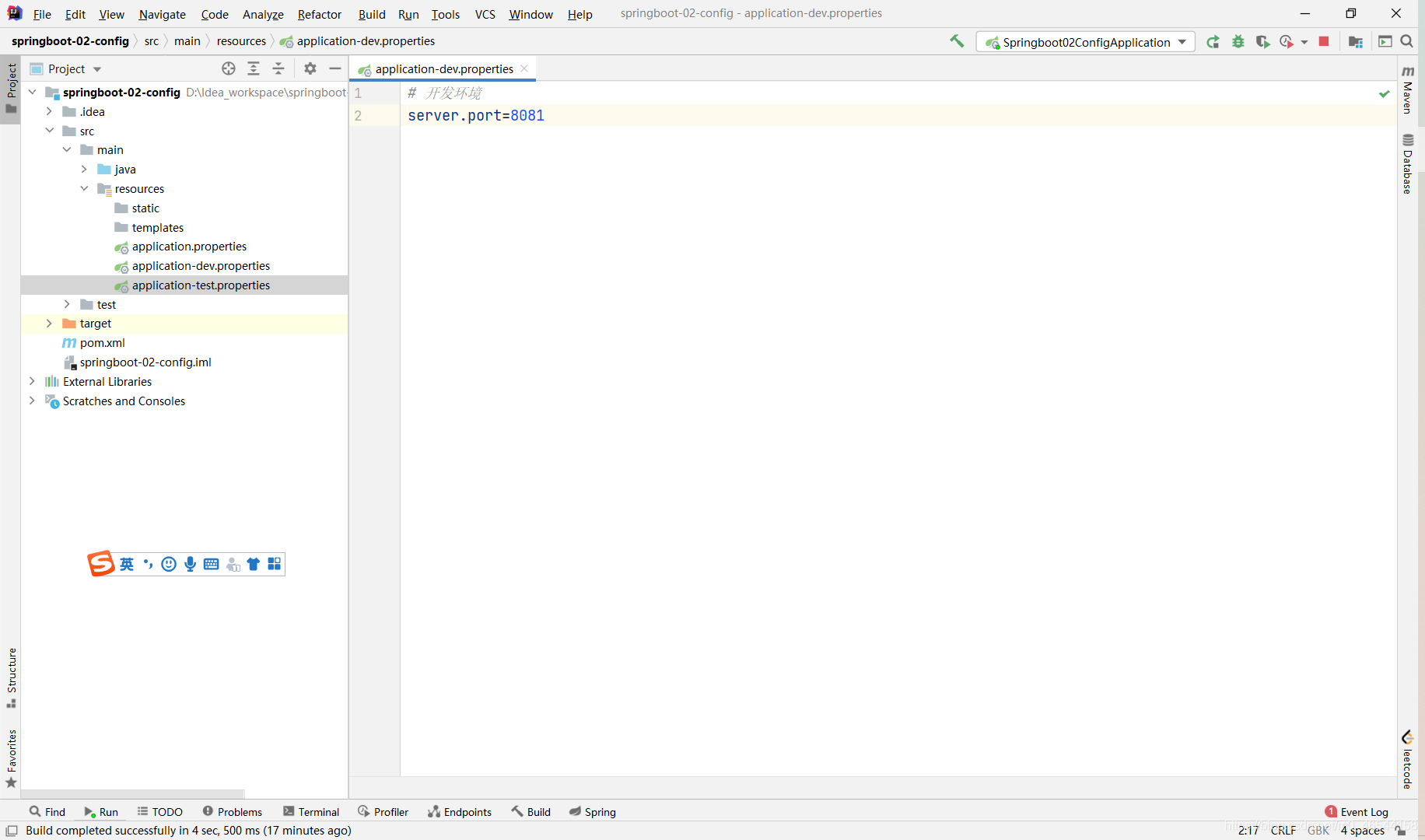This screenshot has height=840, width=1425.
Task: Collapse all nodes in the Project panel
Action: pyautogui.click(x=278, y=68)
